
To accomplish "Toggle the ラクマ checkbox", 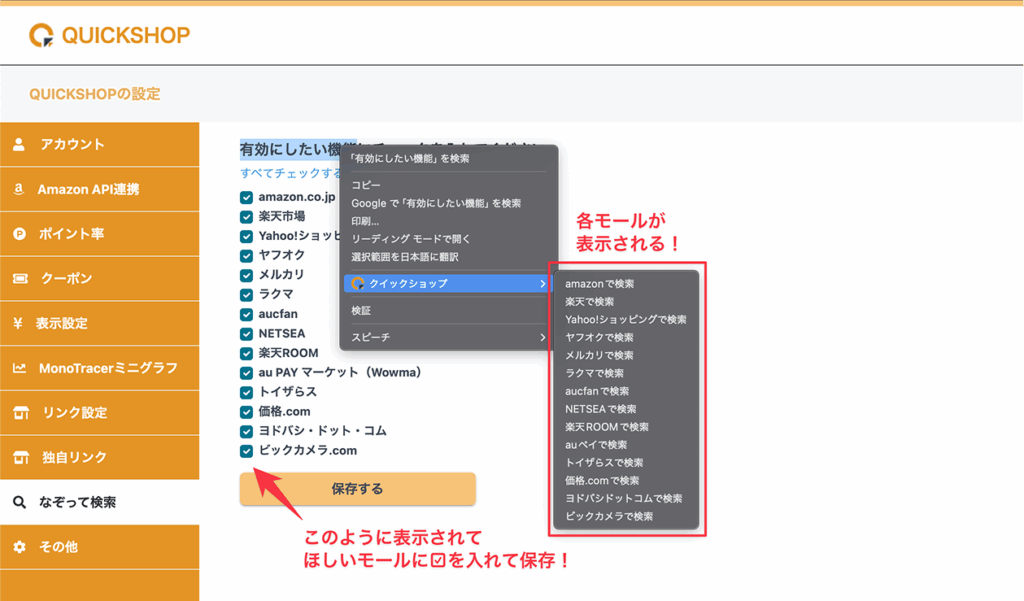I will [x=246, y=295].
